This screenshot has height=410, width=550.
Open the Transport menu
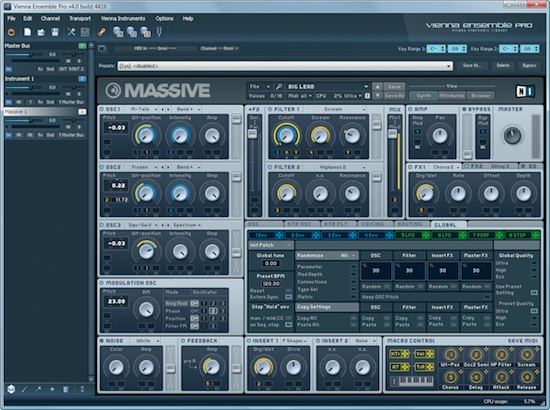[x=80, y=19]
